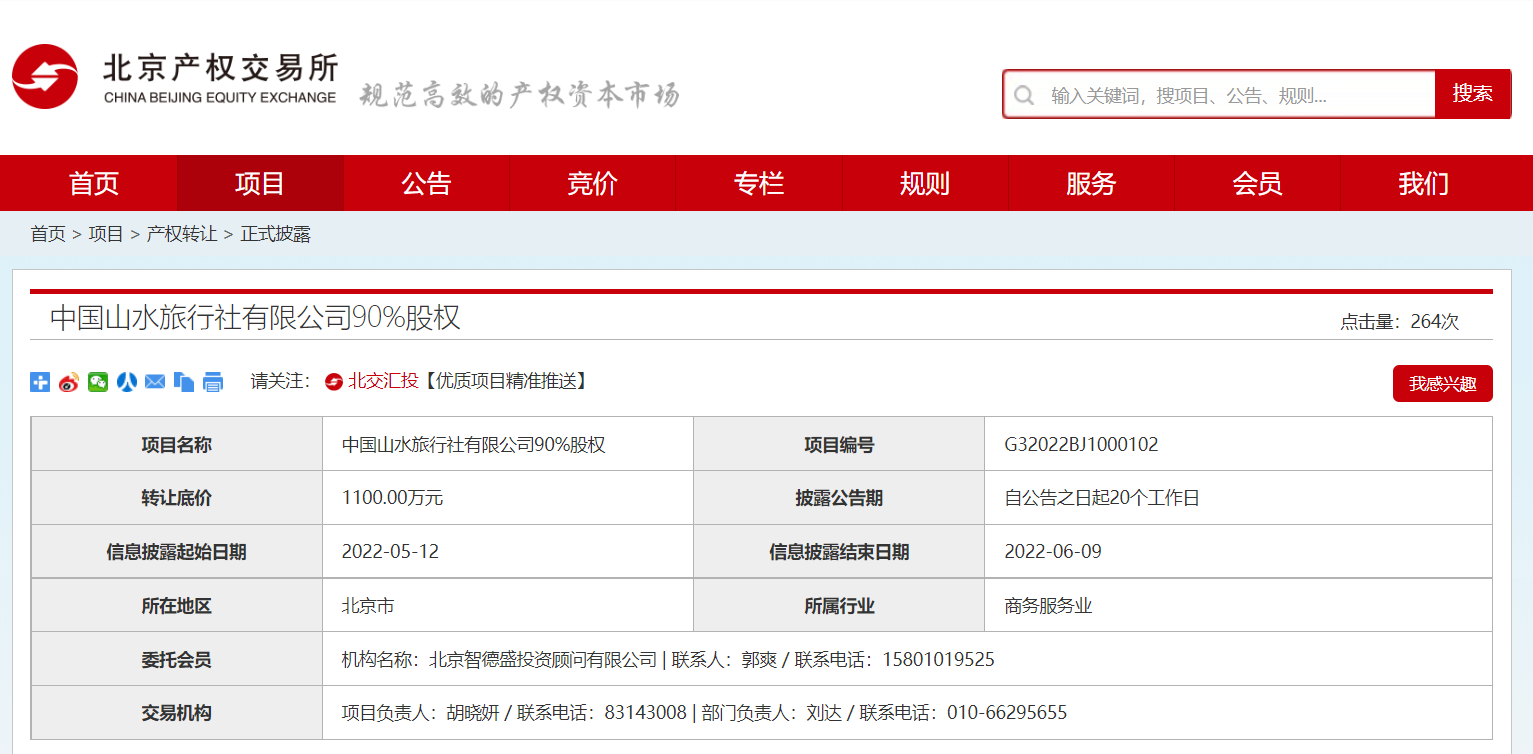Viewport: 1533px width, 754px height.
Task: Click the Renren share icon
Action: tap(126, 382)
